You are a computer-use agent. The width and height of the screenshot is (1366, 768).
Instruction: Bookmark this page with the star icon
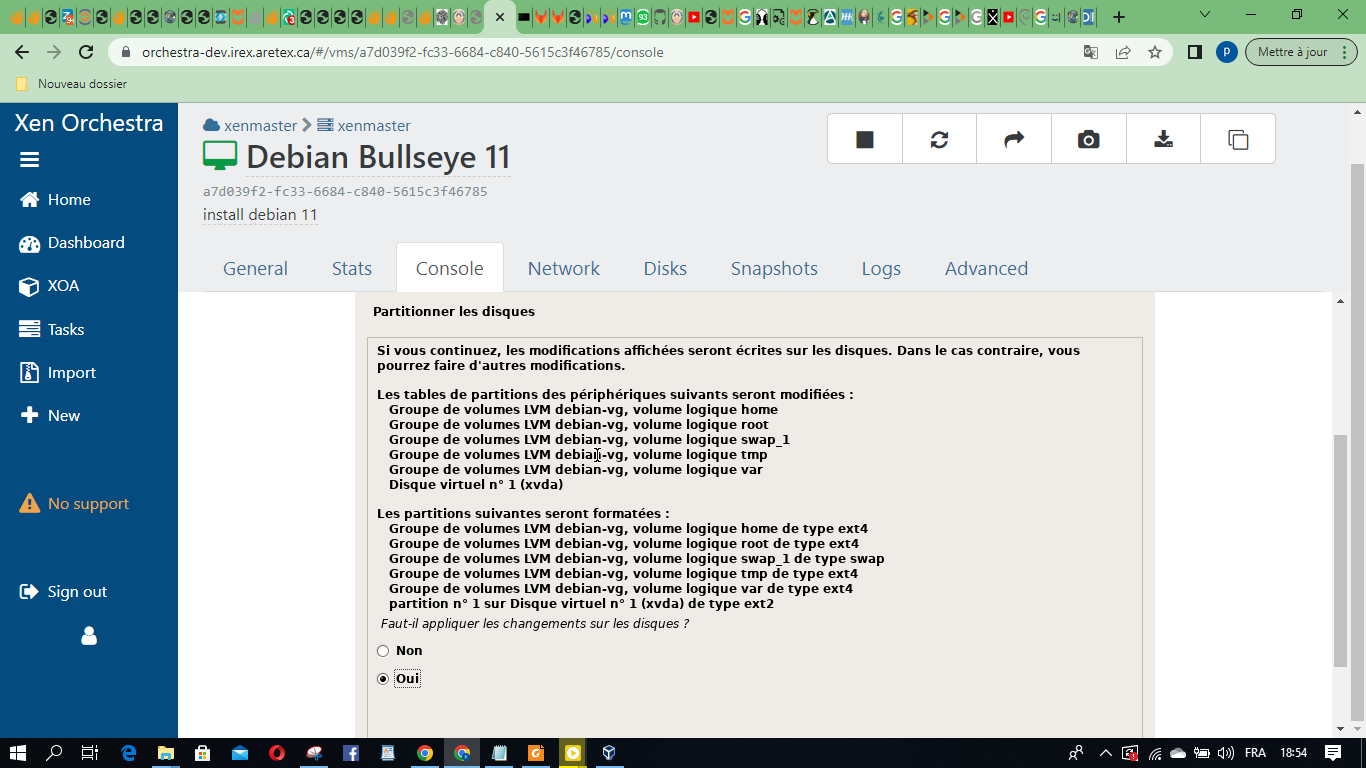1155,52
